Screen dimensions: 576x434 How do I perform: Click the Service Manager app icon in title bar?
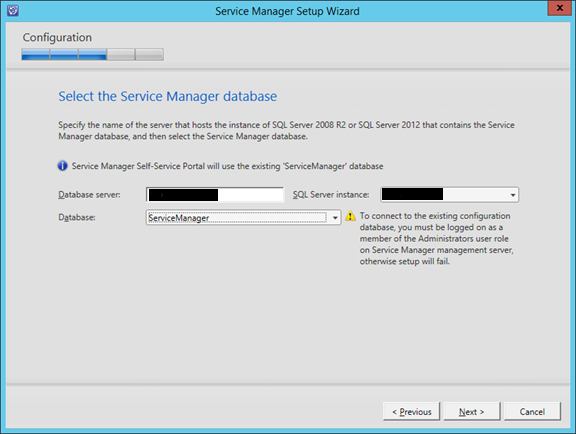[x=12, y=11]
